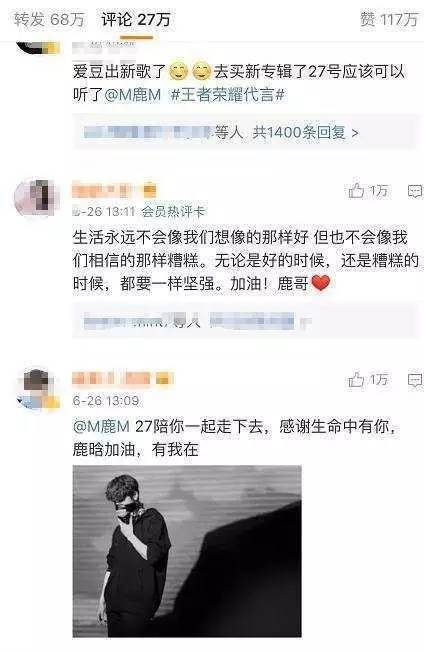The height and width of the screenshot is (651, 424).
Task: Tap reply icon on 27陪你一起走下去 comment
Action: 415,380
